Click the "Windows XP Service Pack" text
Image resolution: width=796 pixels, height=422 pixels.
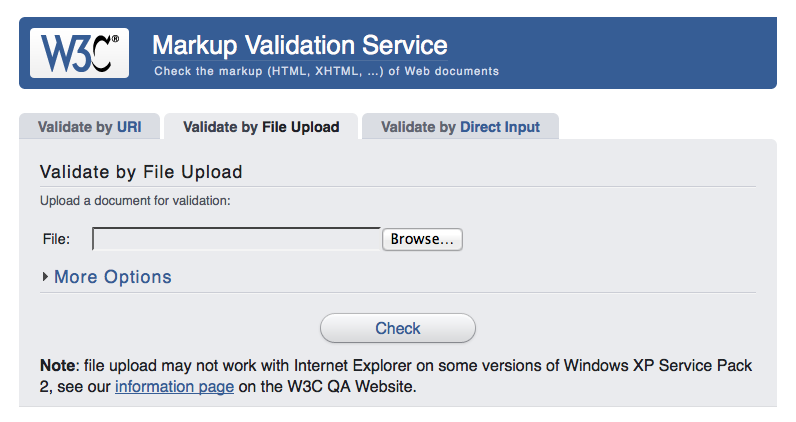tap(661, 366)
